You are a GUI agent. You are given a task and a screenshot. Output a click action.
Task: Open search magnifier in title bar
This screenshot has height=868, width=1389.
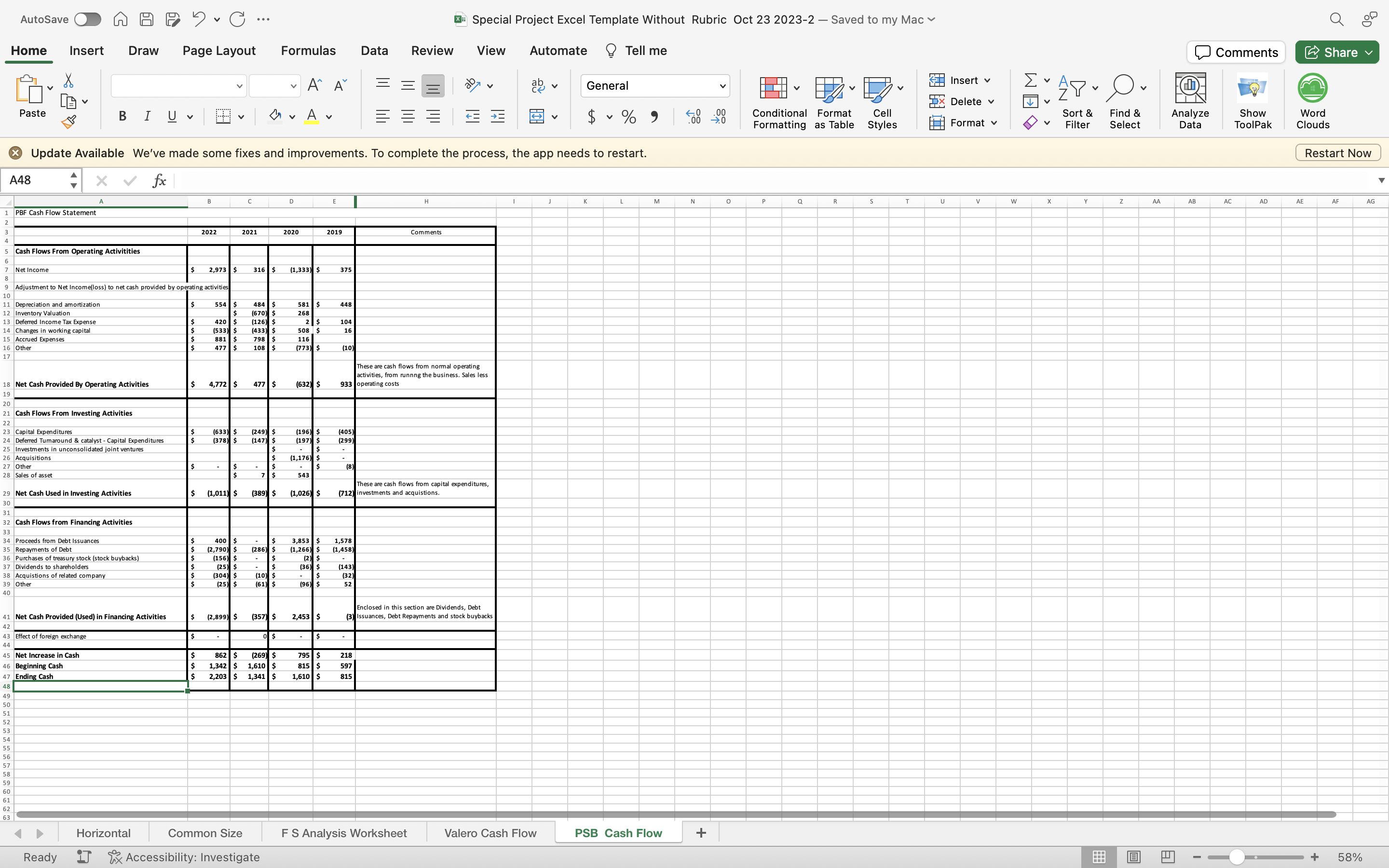1336,19
